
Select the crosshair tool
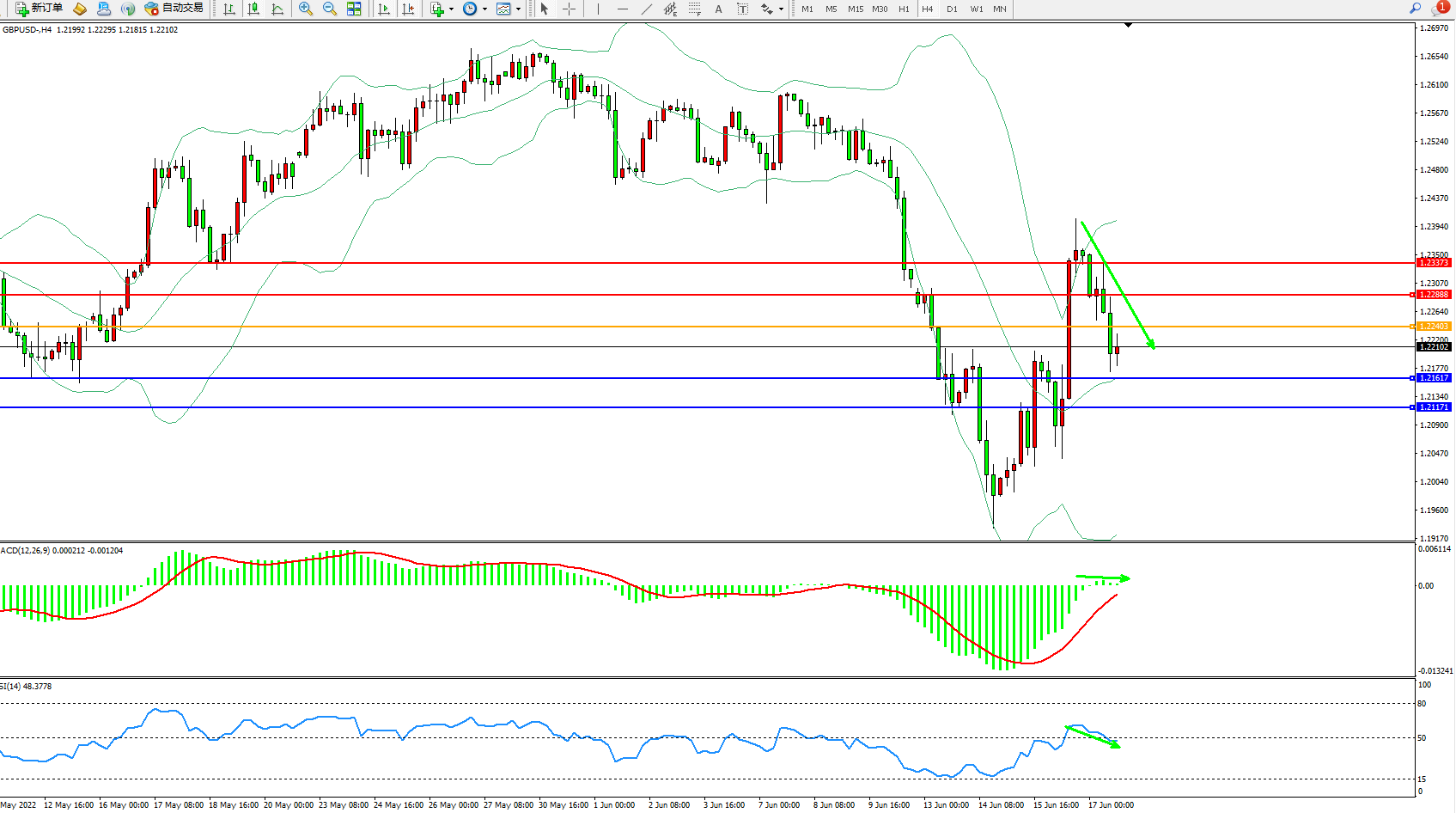[569, 9]
